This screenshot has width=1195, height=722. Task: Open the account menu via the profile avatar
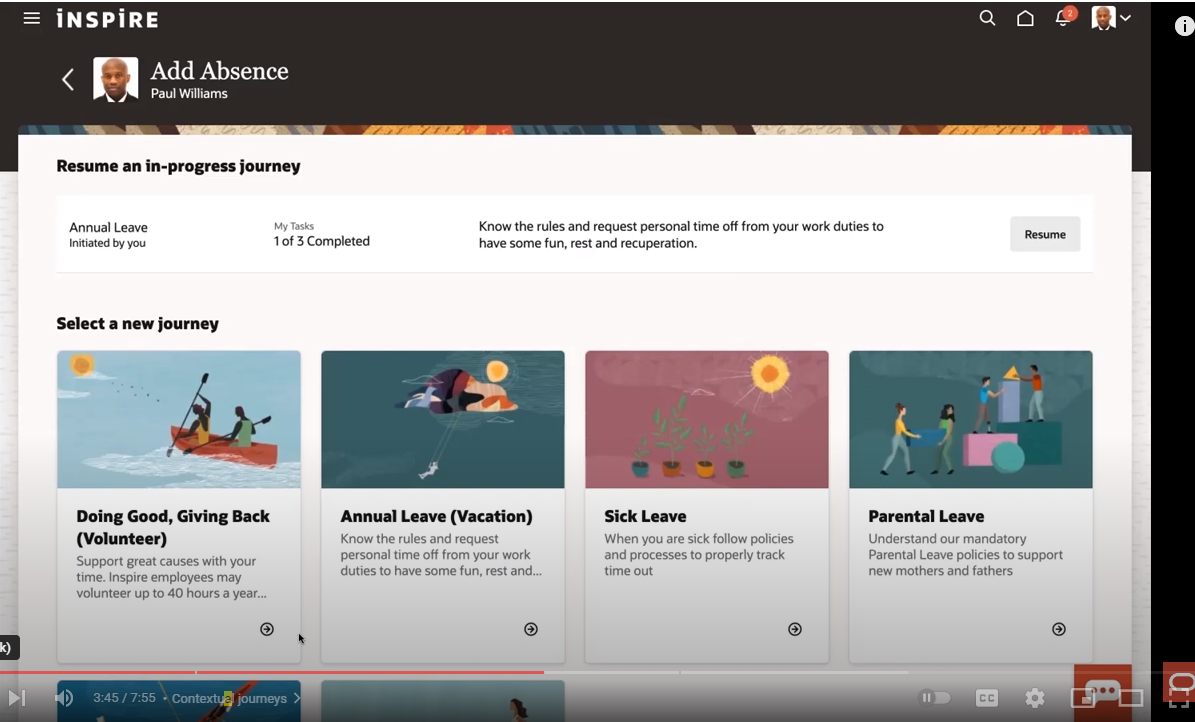[1104, 17]
